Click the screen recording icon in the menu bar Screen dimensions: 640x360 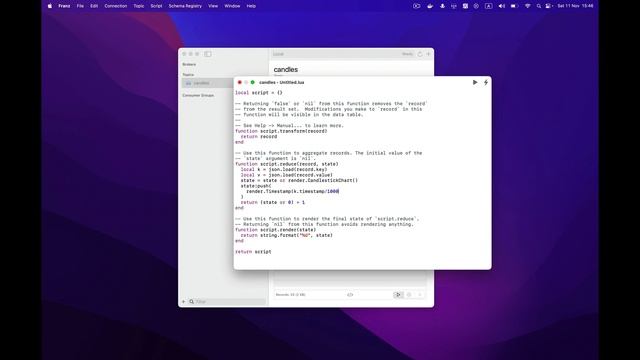click(x=416, y=6)
